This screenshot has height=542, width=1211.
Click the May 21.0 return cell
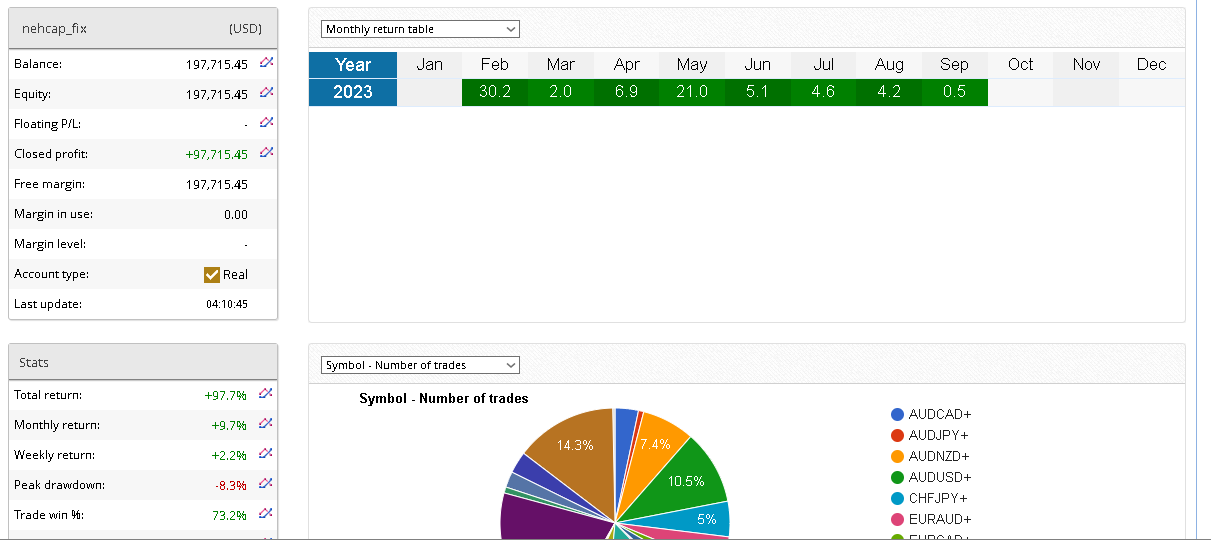tap(692, 92)
